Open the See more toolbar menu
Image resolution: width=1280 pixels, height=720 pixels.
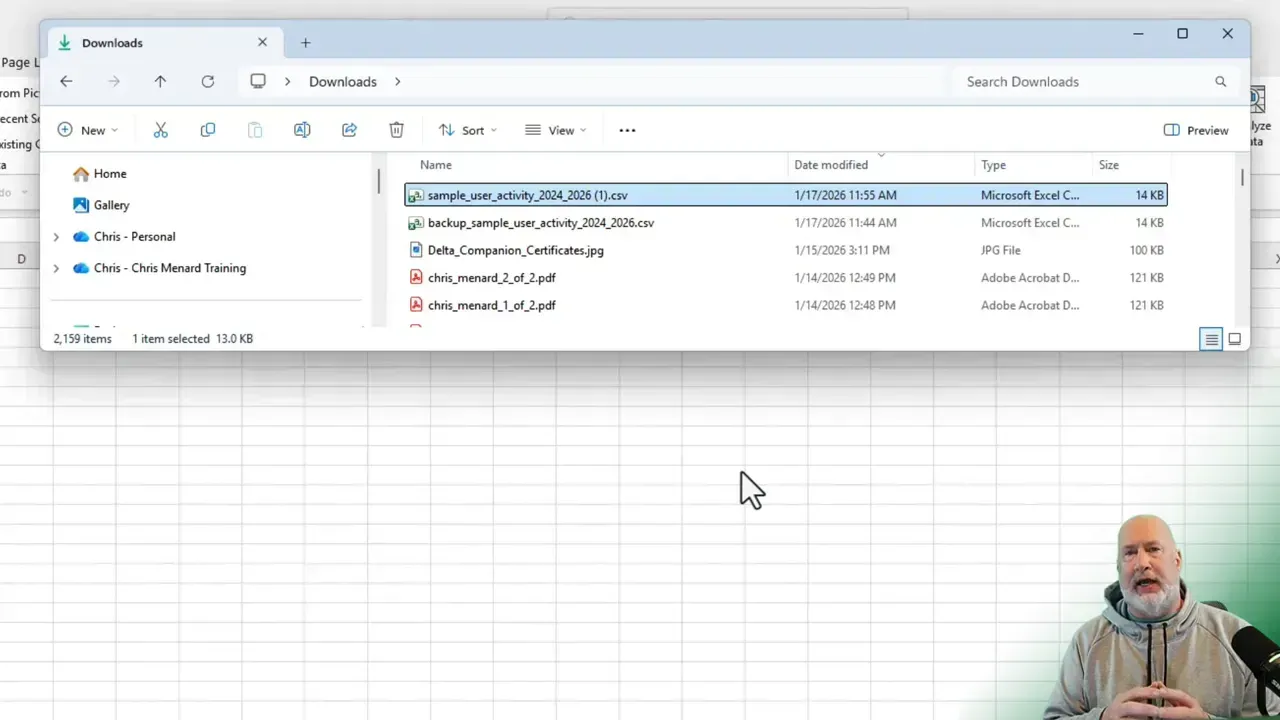click(x=627, y=129)
